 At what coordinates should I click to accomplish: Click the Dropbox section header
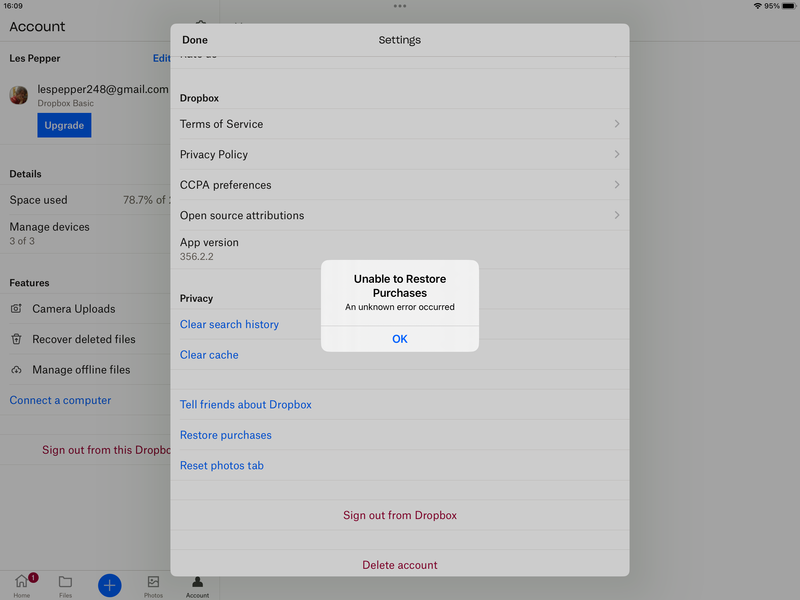pyautogui.click(x=199, y=98)
